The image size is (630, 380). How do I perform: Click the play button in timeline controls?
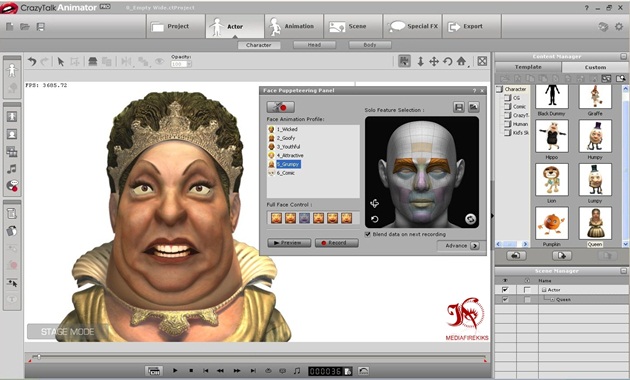pyautogui.click(x=175, y=370)
